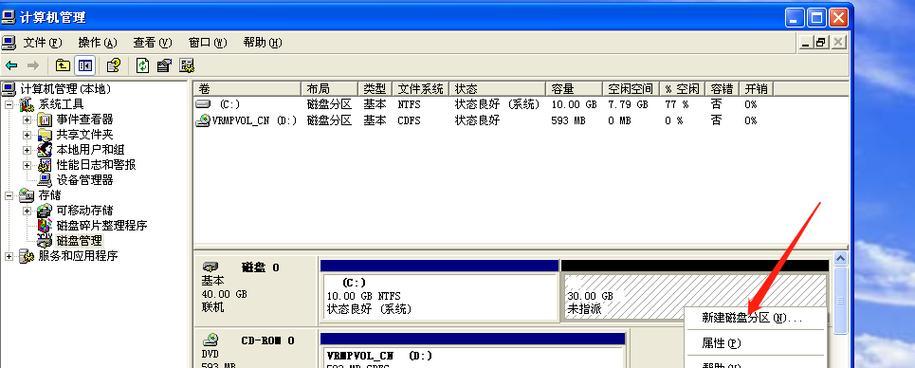Viewport: 915px width, 368px height.
Task: Select 磁盘管理 in the tree
Action: [x=79, y=240]
